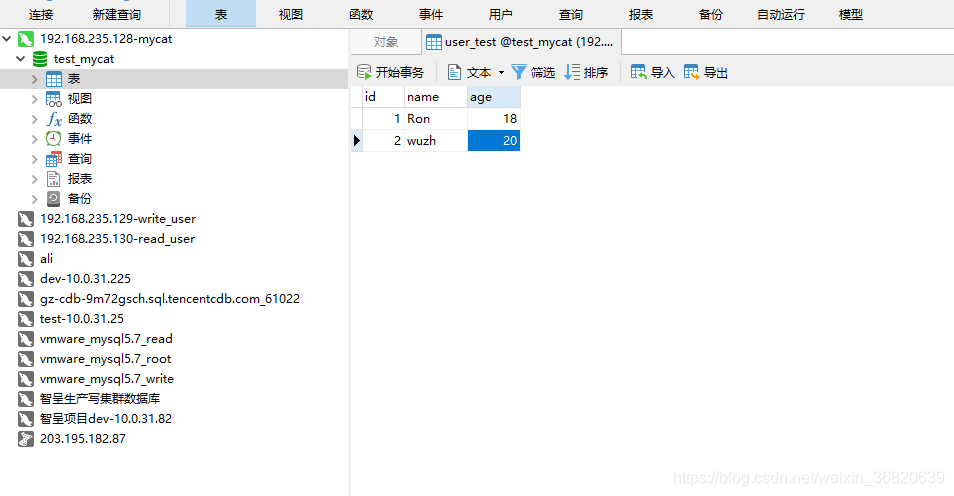This screenshot has height=496, width=954.
Task: Expand the 报表 tree node
Action: click(x=35, y=179)
